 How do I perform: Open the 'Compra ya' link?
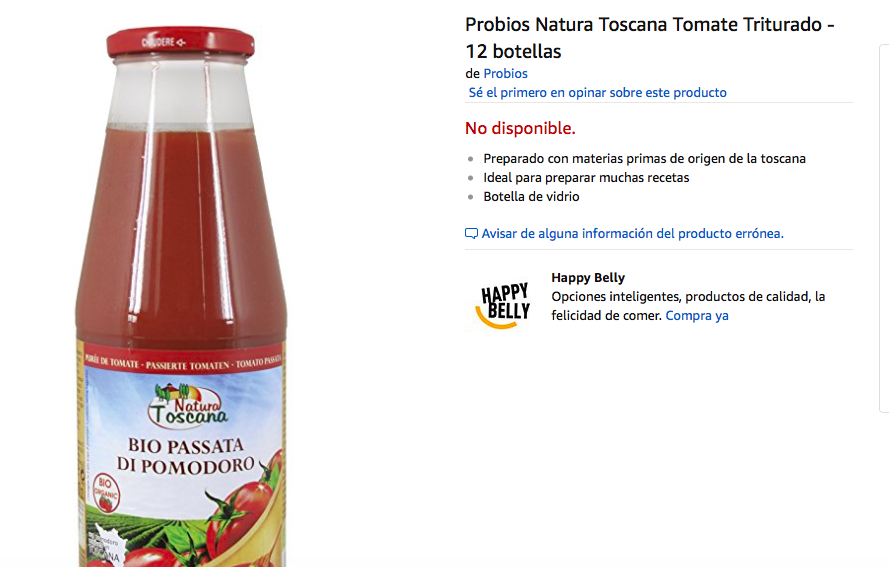(697, 316)
